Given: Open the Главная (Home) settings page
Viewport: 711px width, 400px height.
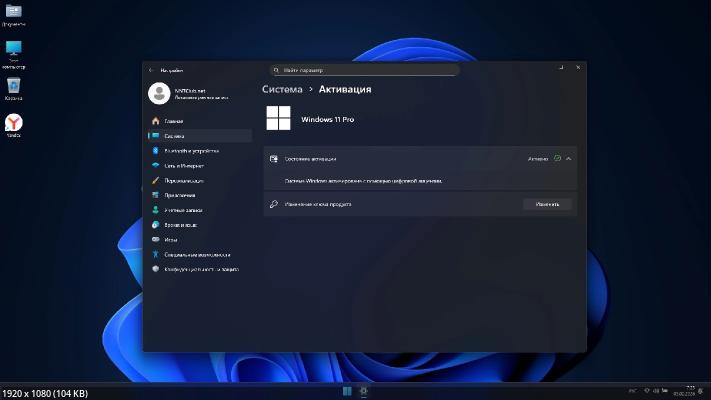Looking at the screenshot, I should coord(173,121).
